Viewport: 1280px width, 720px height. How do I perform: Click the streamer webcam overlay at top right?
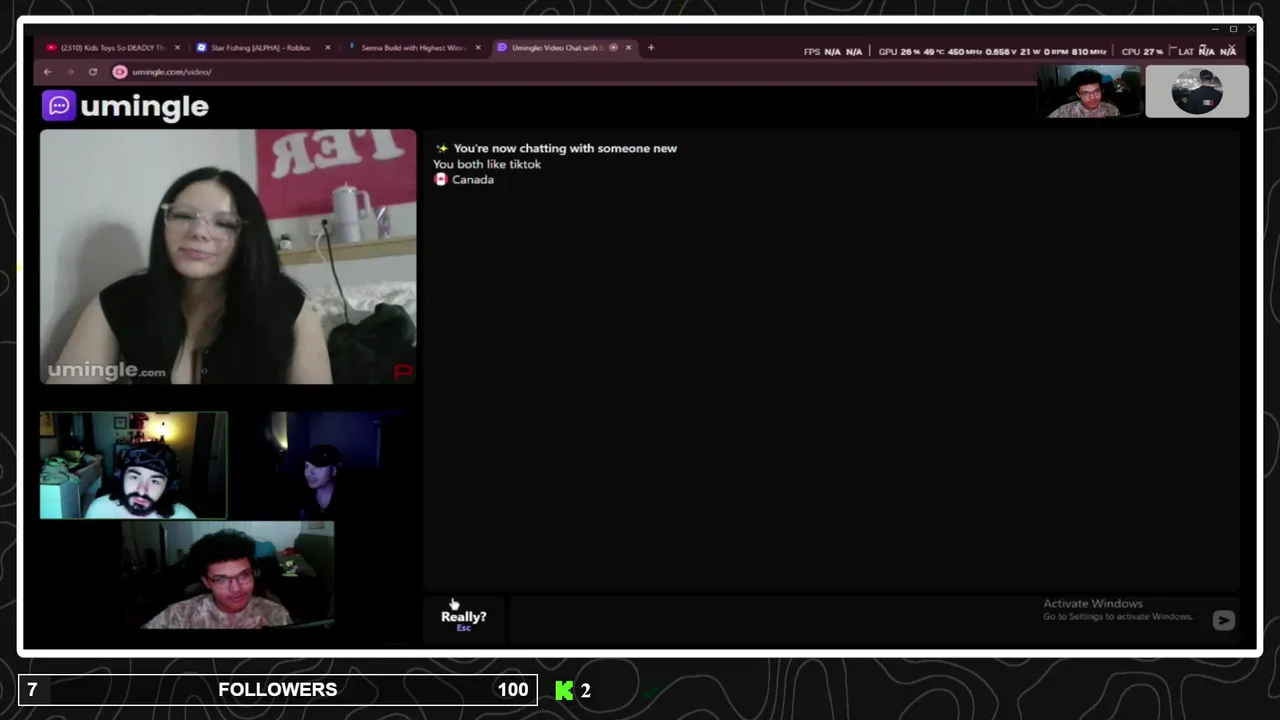pyautogui.click(x=1089, y=92)
